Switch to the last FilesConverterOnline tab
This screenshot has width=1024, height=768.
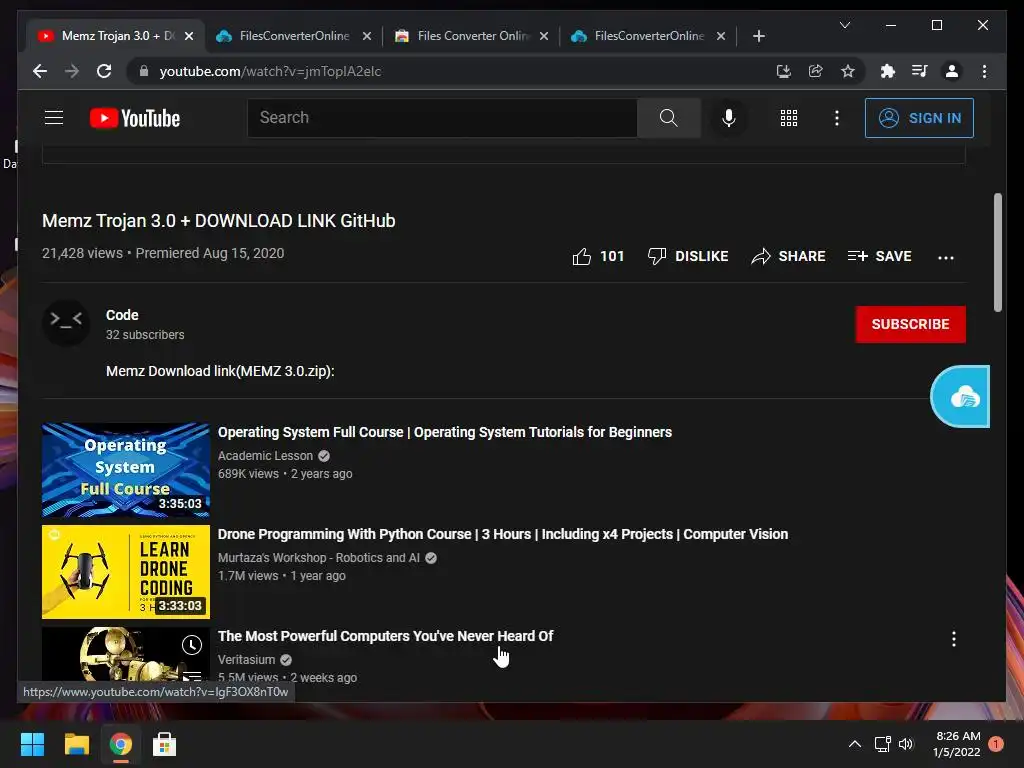coord(648,36)
